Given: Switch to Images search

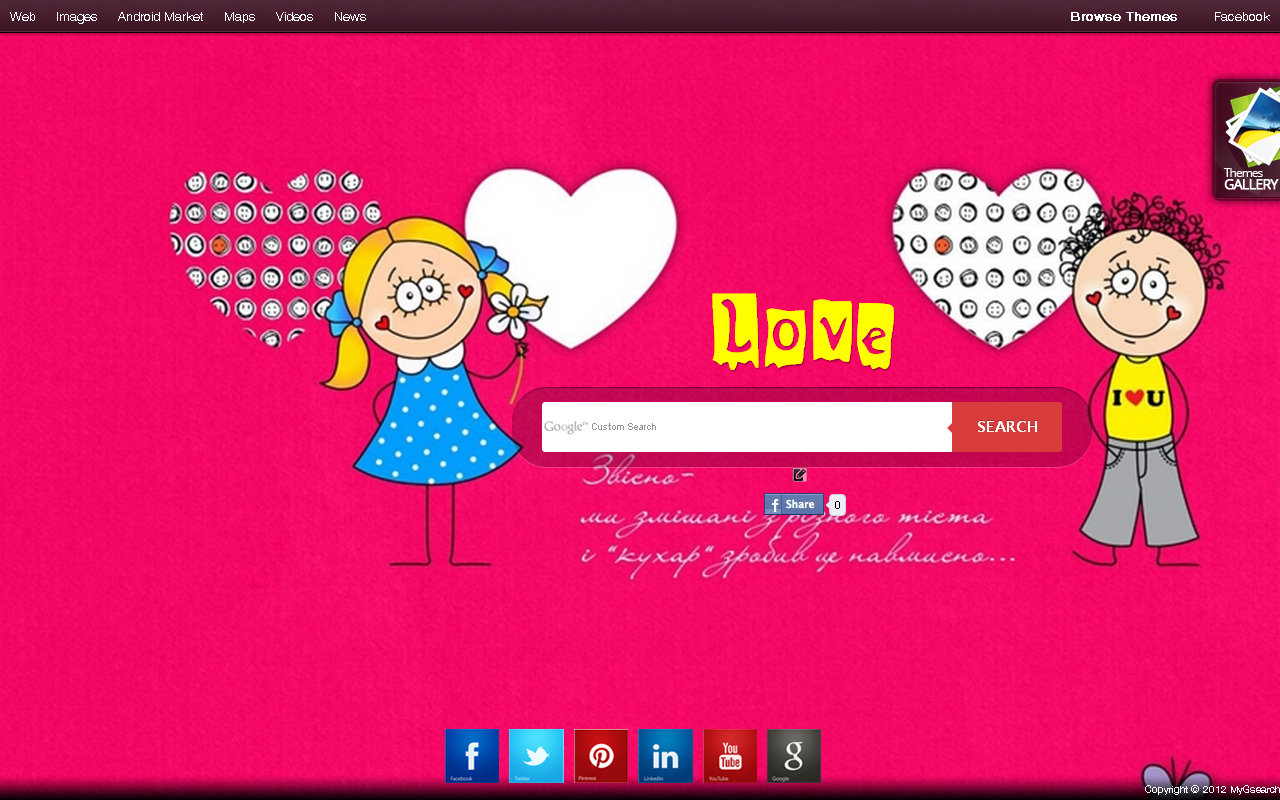Looking at the screenshot, I should [76, 16].
